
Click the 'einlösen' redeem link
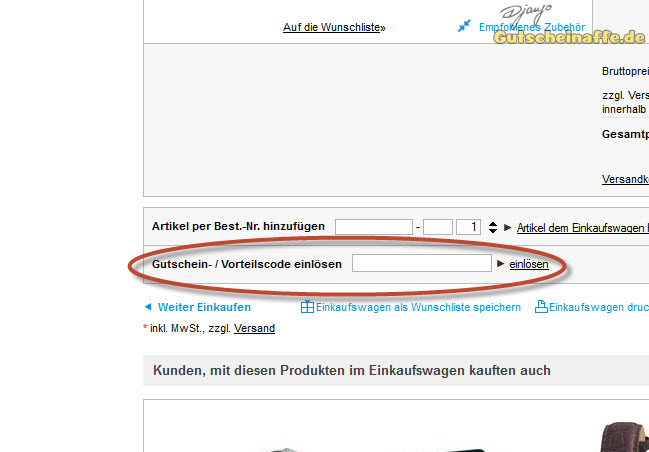click(529, 264)
